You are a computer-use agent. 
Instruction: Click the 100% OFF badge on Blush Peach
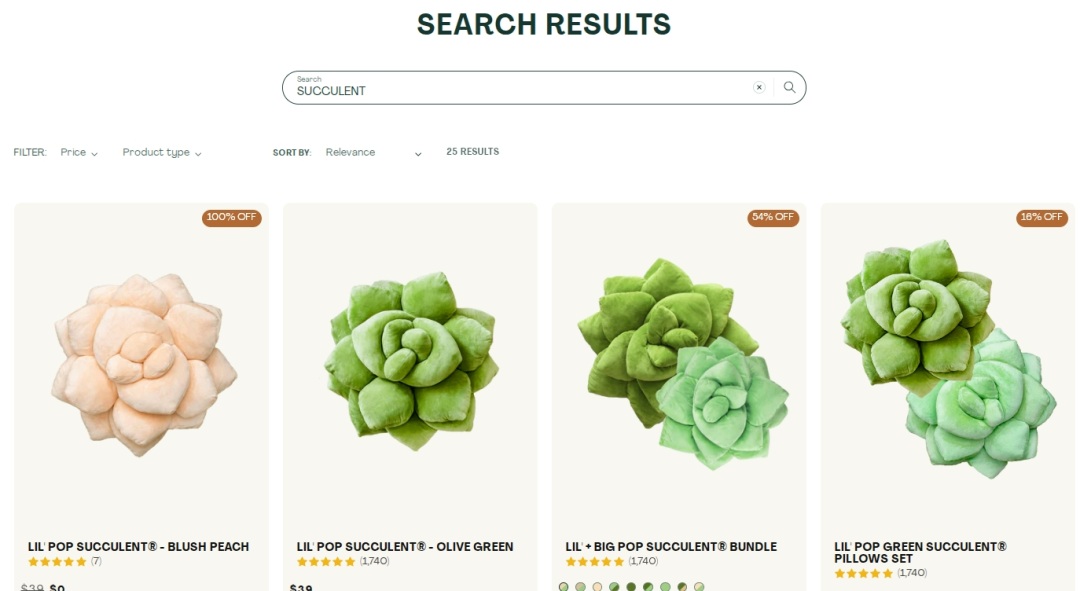(231, 217)
